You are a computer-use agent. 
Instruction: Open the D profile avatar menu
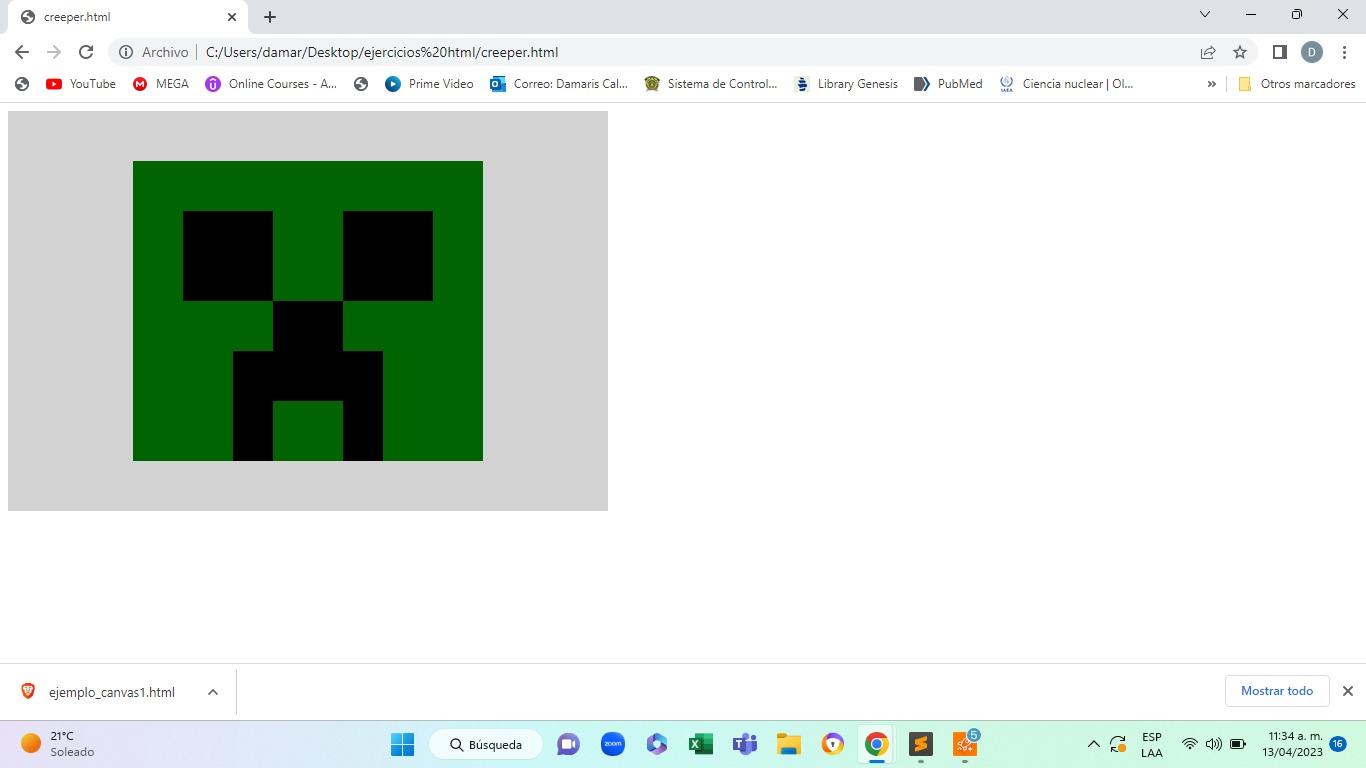point(1312,52)
